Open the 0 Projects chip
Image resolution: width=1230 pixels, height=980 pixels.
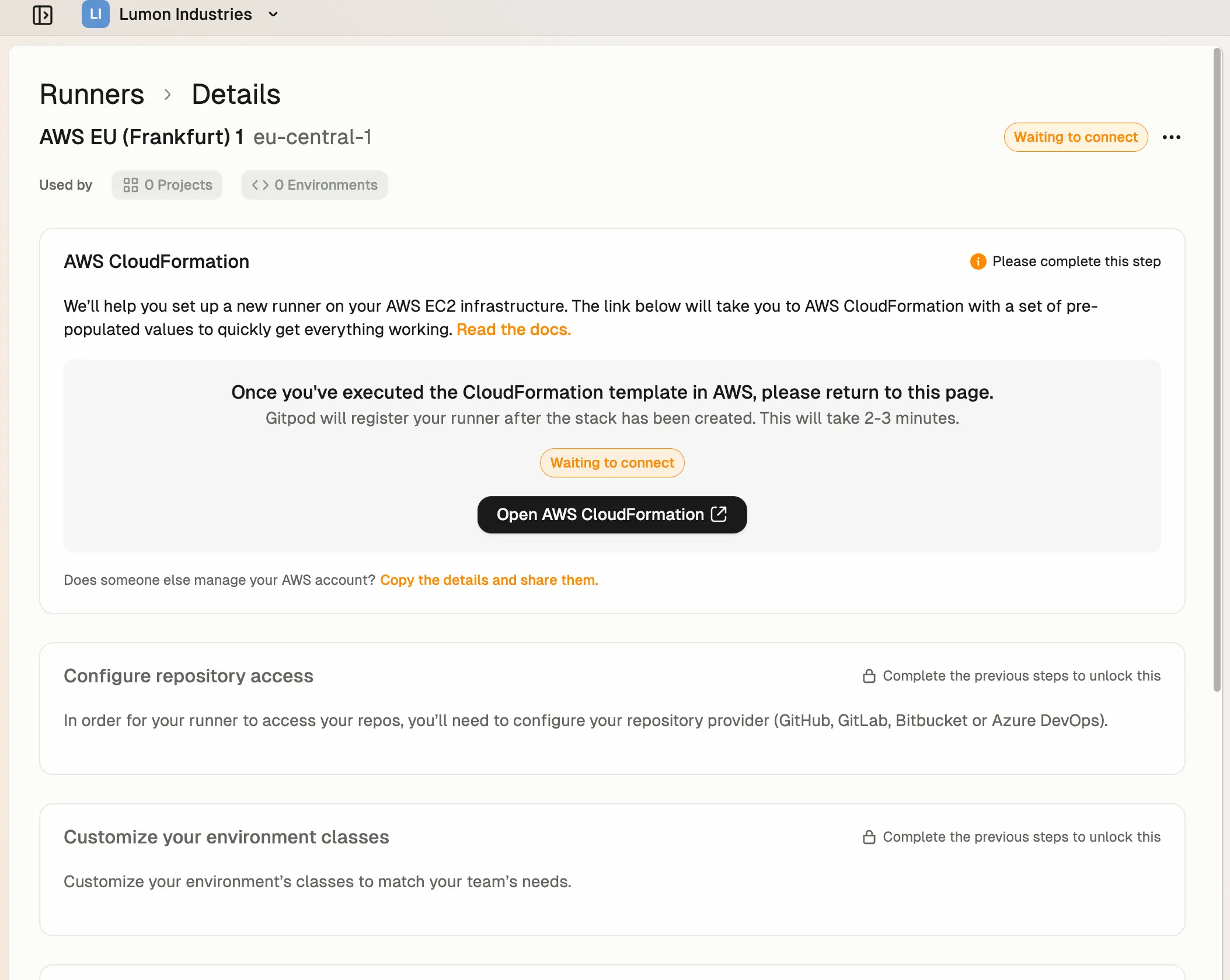coord(167,185)
